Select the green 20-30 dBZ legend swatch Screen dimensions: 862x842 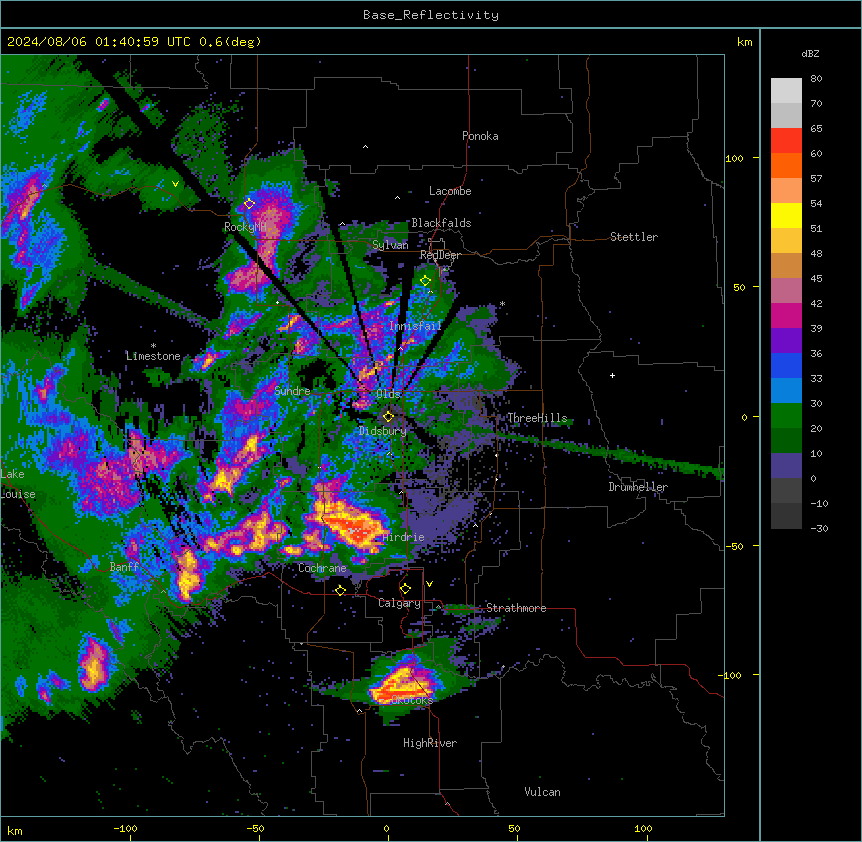click(786, 416)
